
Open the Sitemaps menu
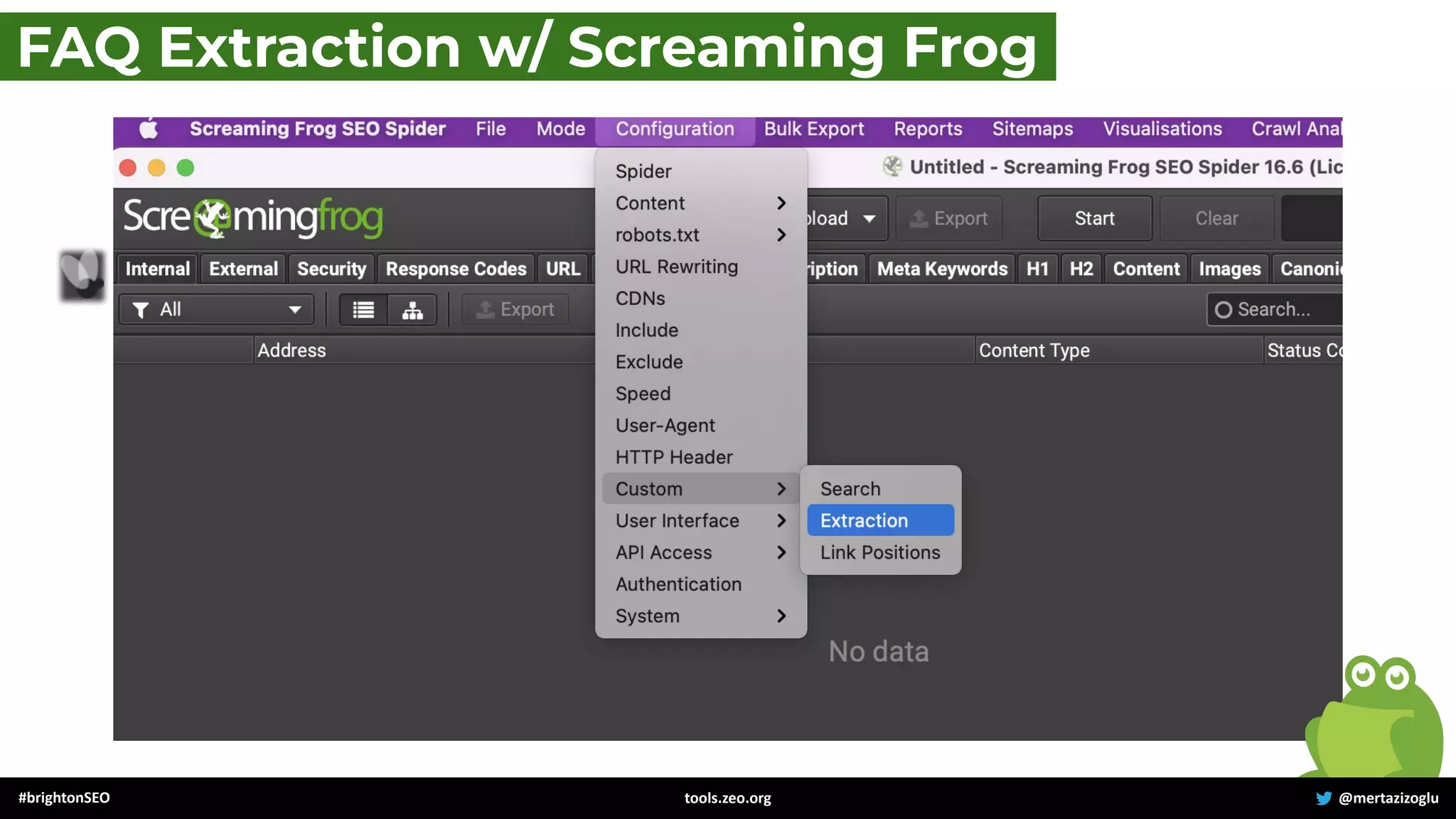pos(1032,129)
